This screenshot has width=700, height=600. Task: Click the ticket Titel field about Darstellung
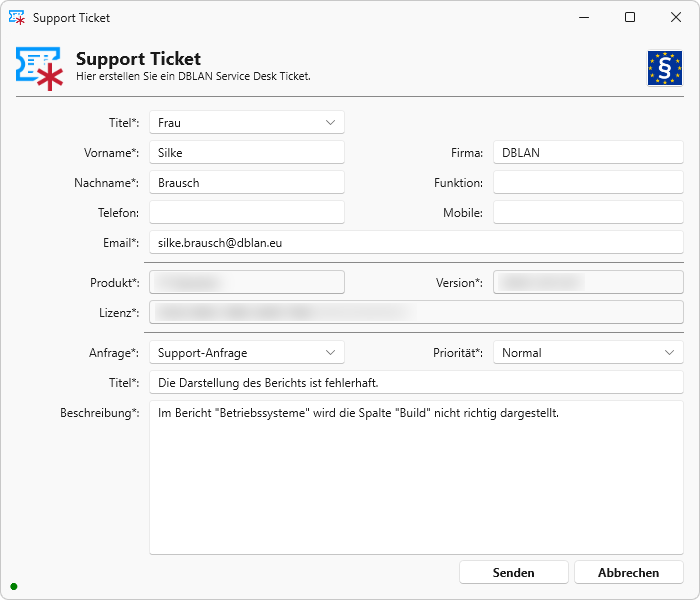[416, 383]
